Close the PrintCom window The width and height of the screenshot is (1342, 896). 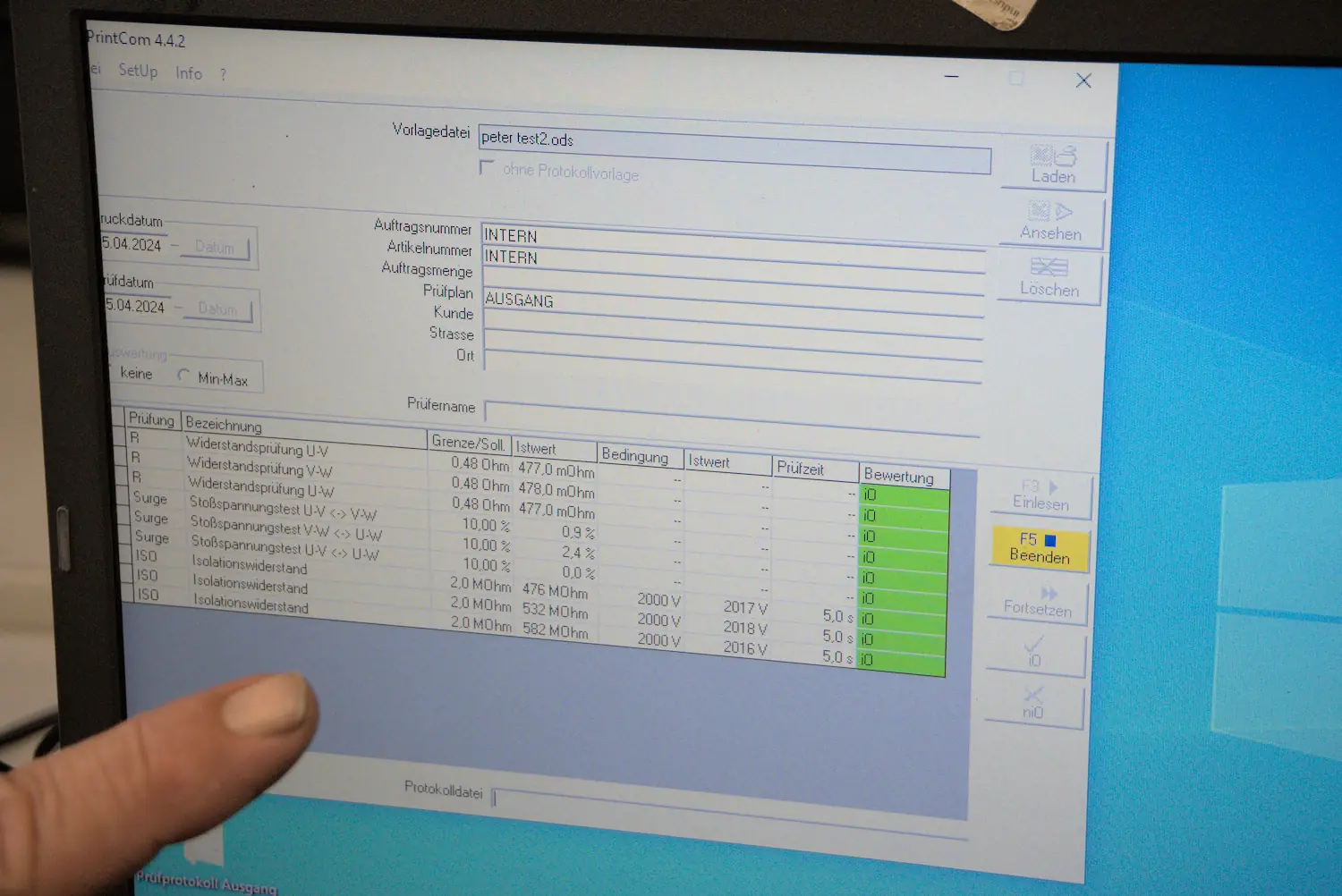1083,80
